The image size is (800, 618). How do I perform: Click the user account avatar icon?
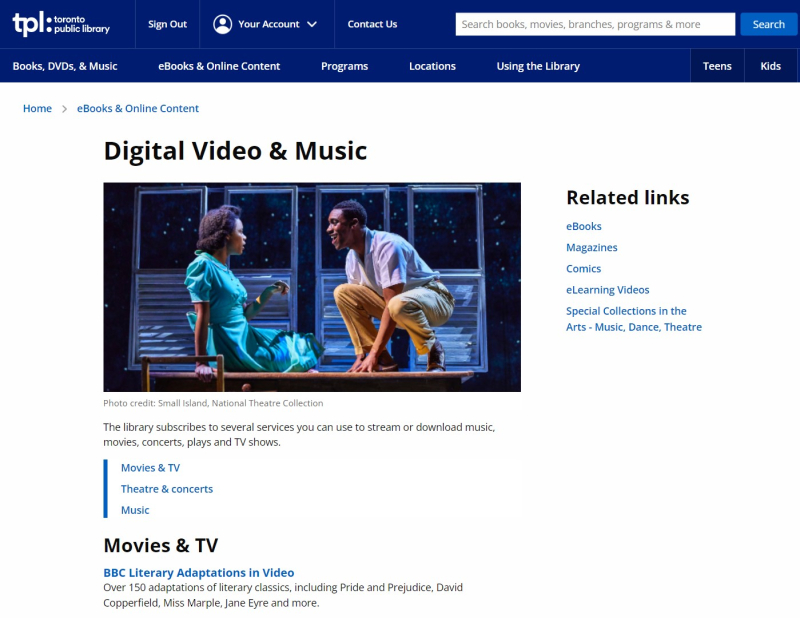click(x=222, y=24)
